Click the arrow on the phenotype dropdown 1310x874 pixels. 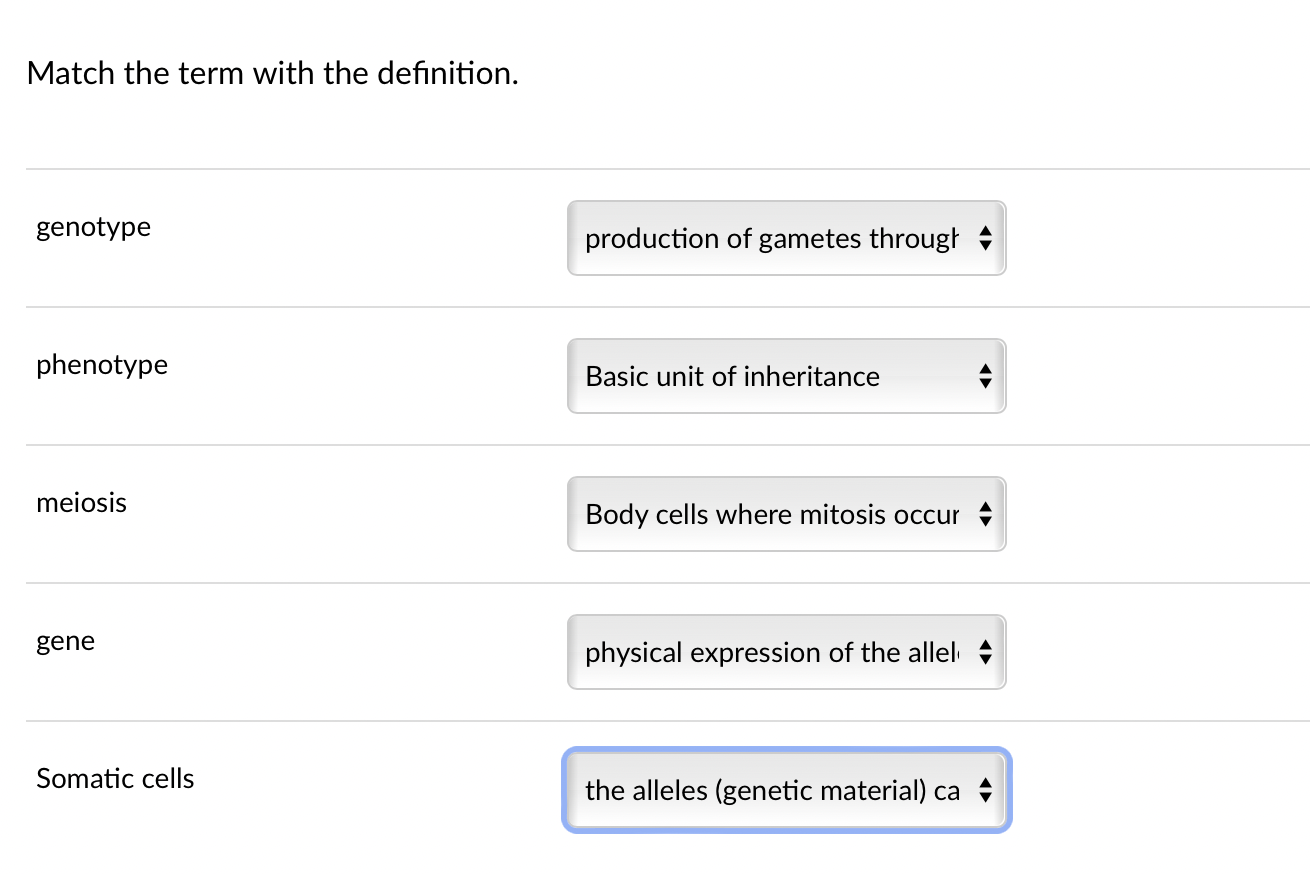click(985, 376)
